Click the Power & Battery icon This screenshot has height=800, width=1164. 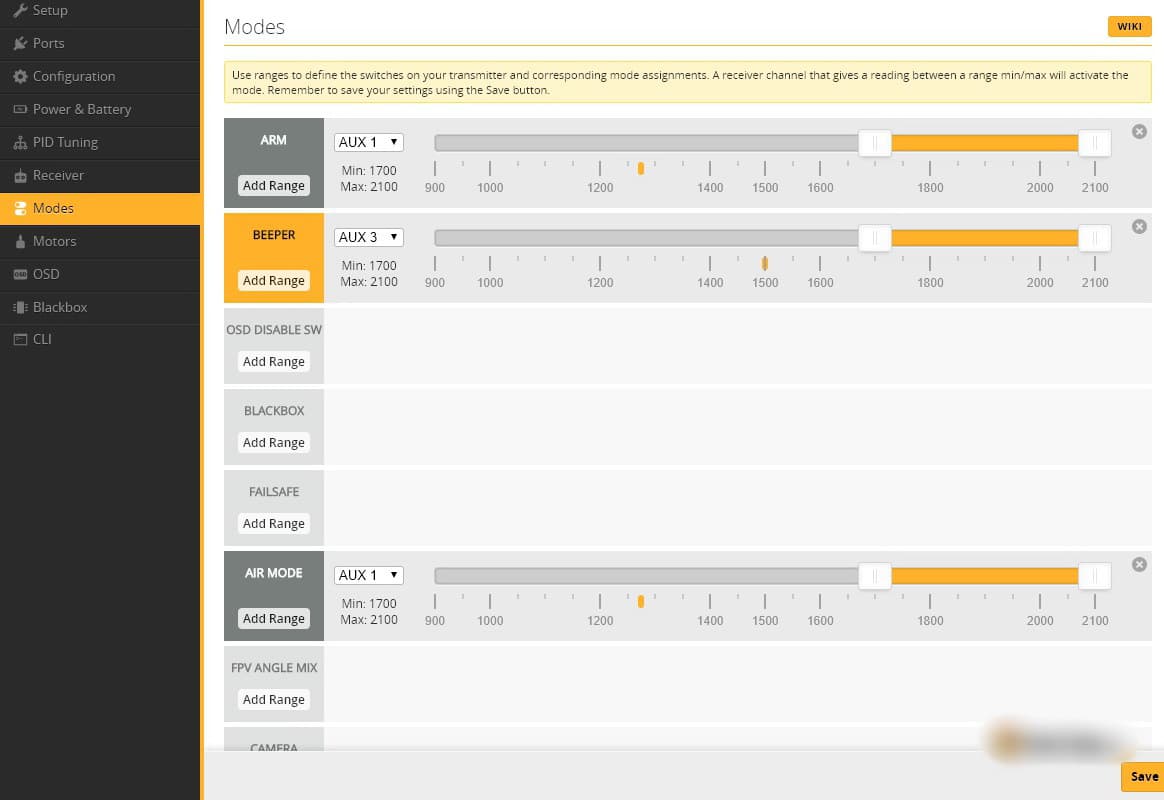20,109
